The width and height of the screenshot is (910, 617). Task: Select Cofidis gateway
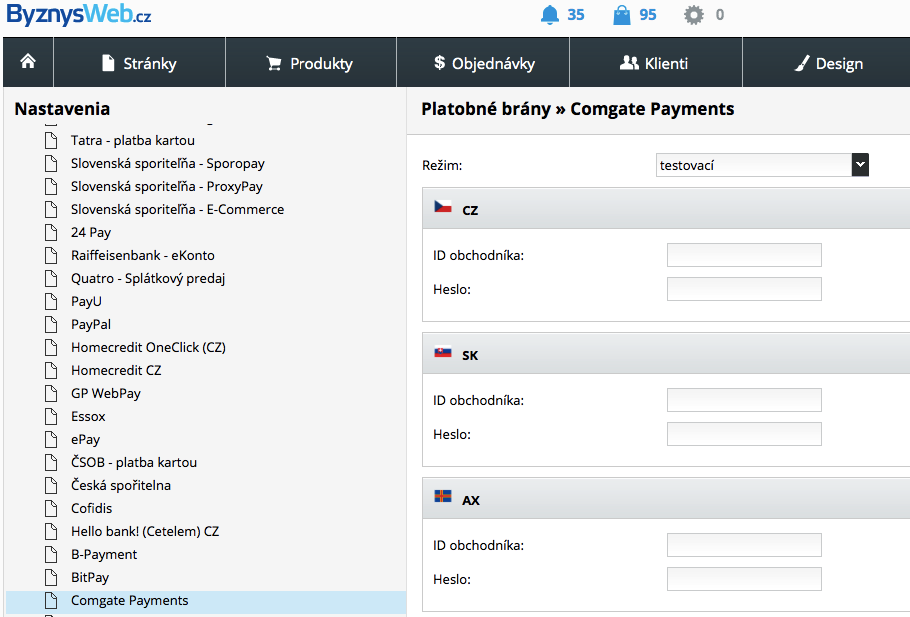pos(92,508)
